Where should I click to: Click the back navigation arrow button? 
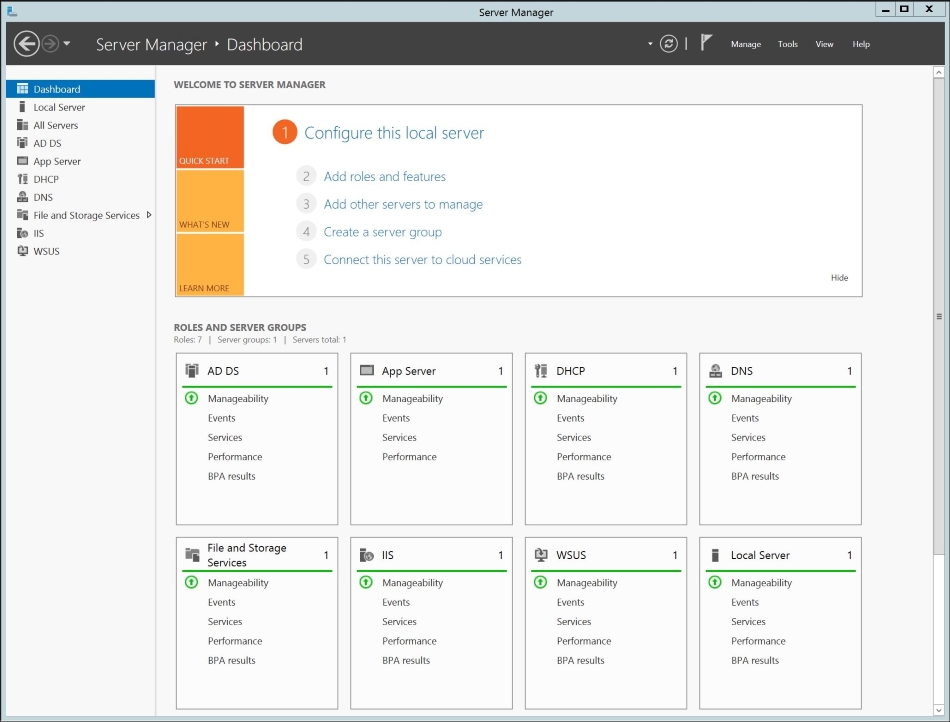(x=26, y=44)
